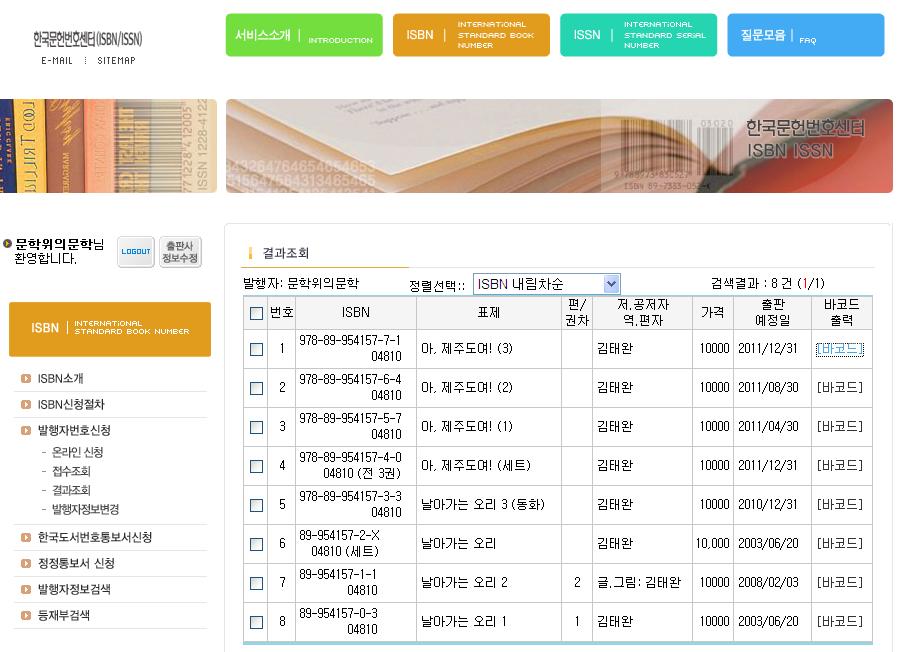Image resolution: width=897 pixels, height=652 pixels.
Task: Click the [바코드] link for row 1
Action: point(839,349)
